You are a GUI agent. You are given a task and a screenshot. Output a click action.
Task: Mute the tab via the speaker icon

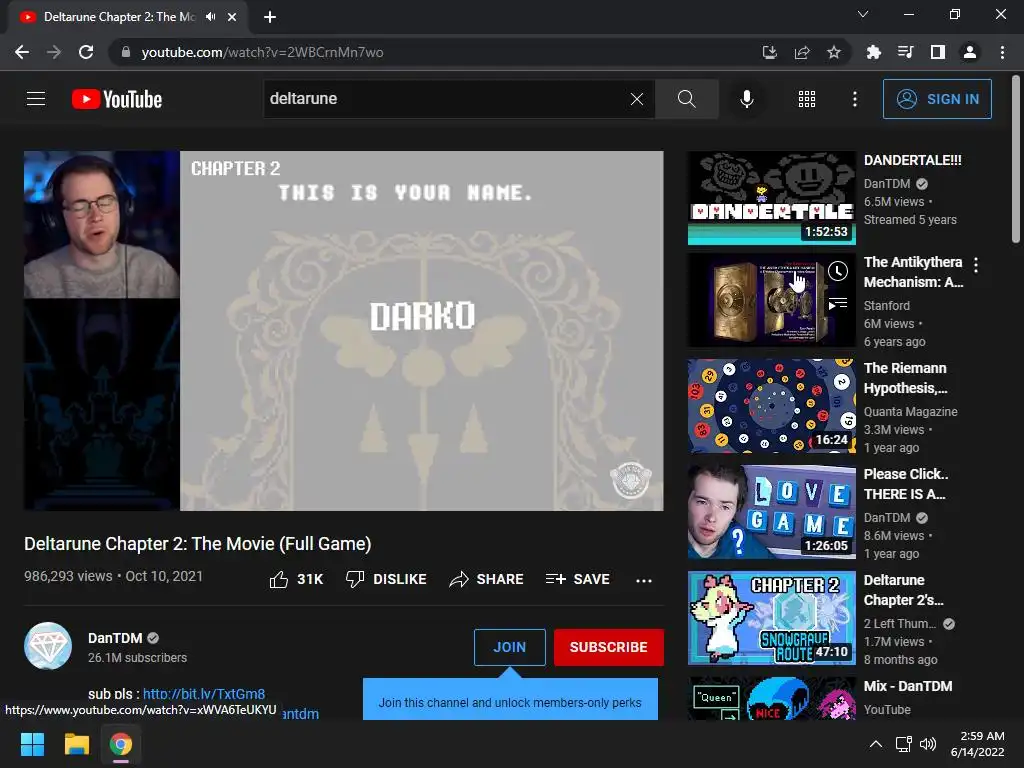pos(210,17)
